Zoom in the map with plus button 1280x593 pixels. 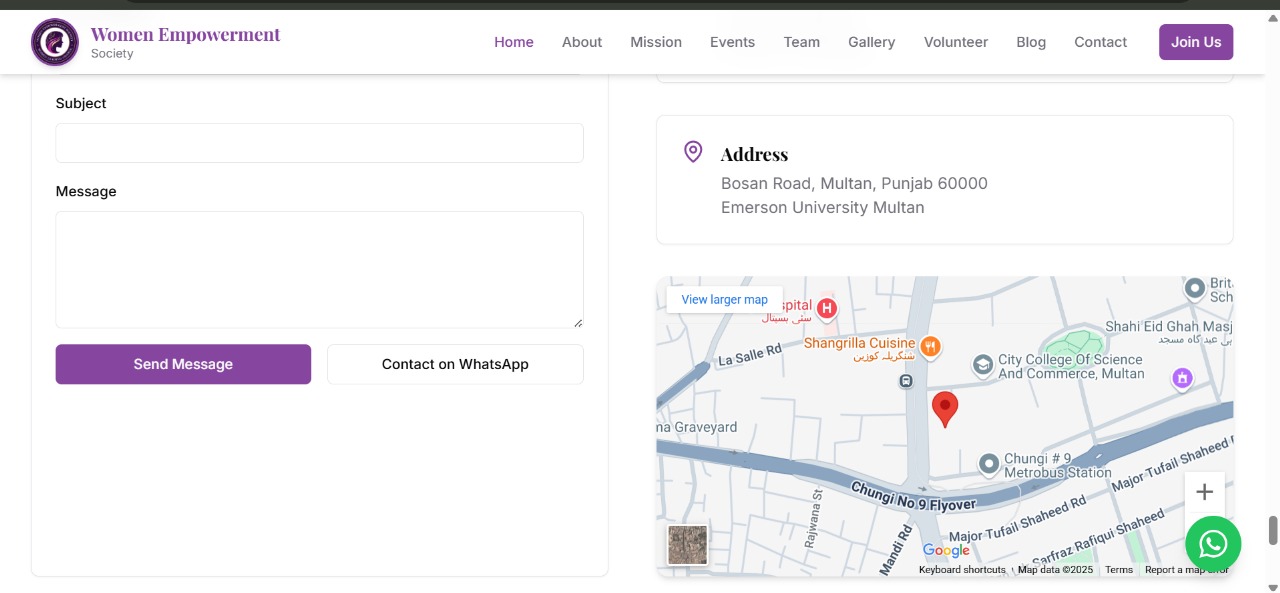(x=1204, y=492)
